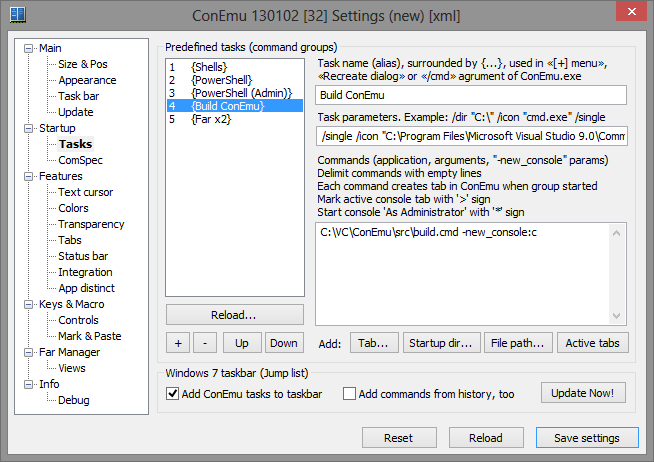Select the Features tree item
This screenshot has height=462, width=654.
coord(60,176)
